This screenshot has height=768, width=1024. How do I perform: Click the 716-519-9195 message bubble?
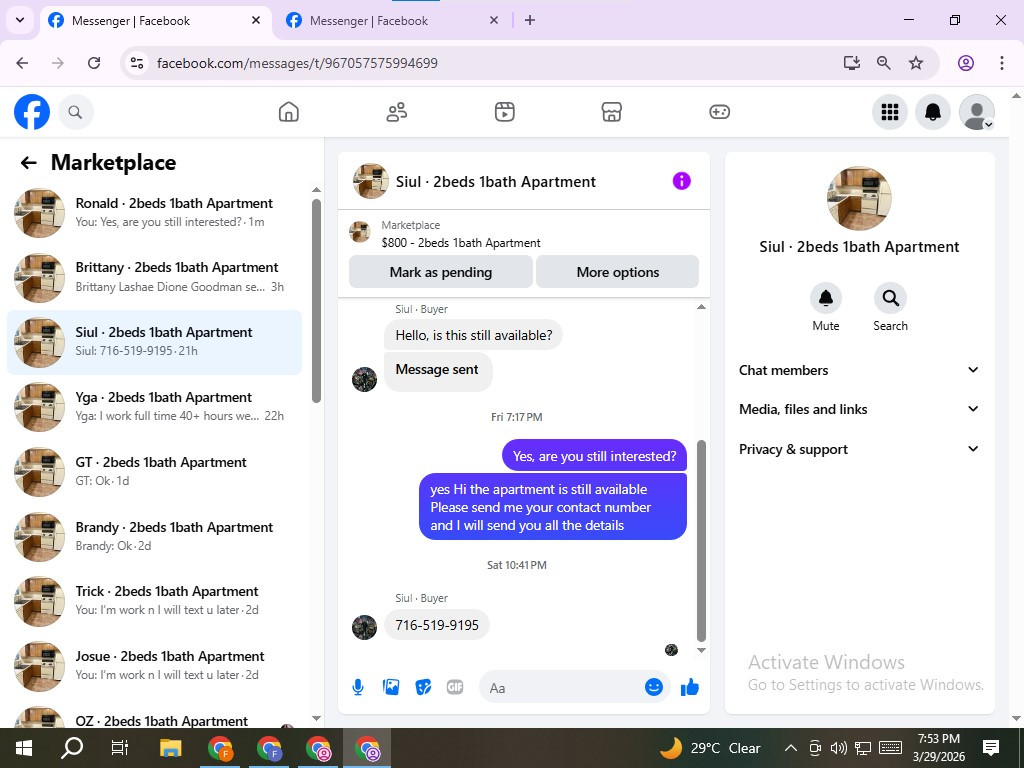click(437, 625)
